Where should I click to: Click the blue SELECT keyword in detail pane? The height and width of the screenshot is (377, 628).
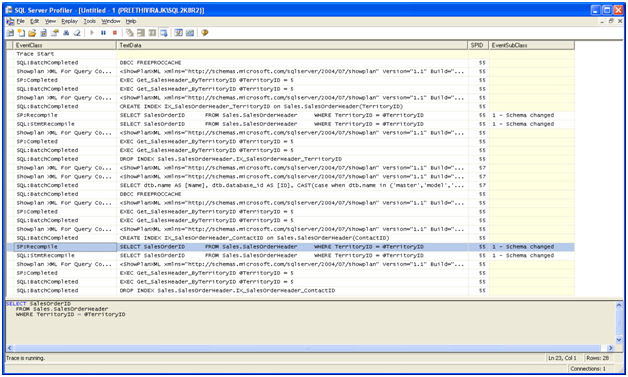[x=16, y=304]
